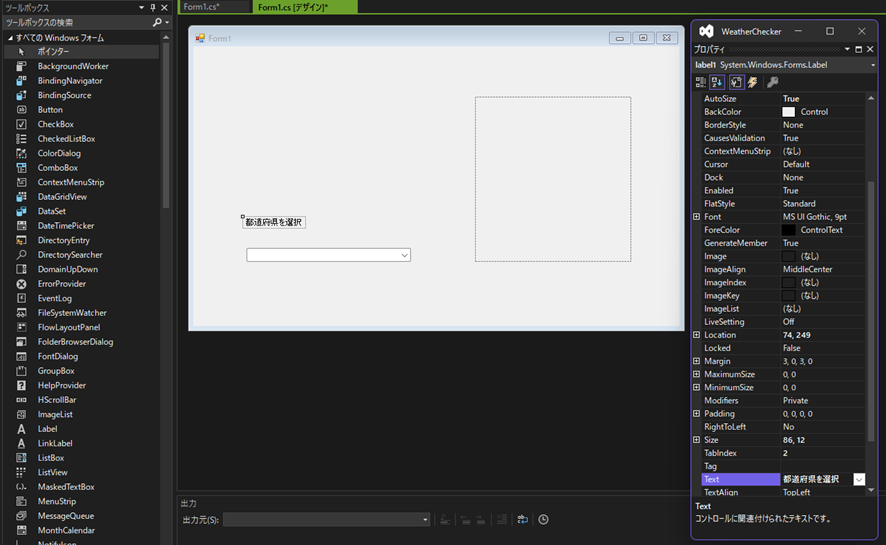886x545 pixels.
Task: Pick the FolderBrowserDialog icon
Action: (x=21, y=342)
